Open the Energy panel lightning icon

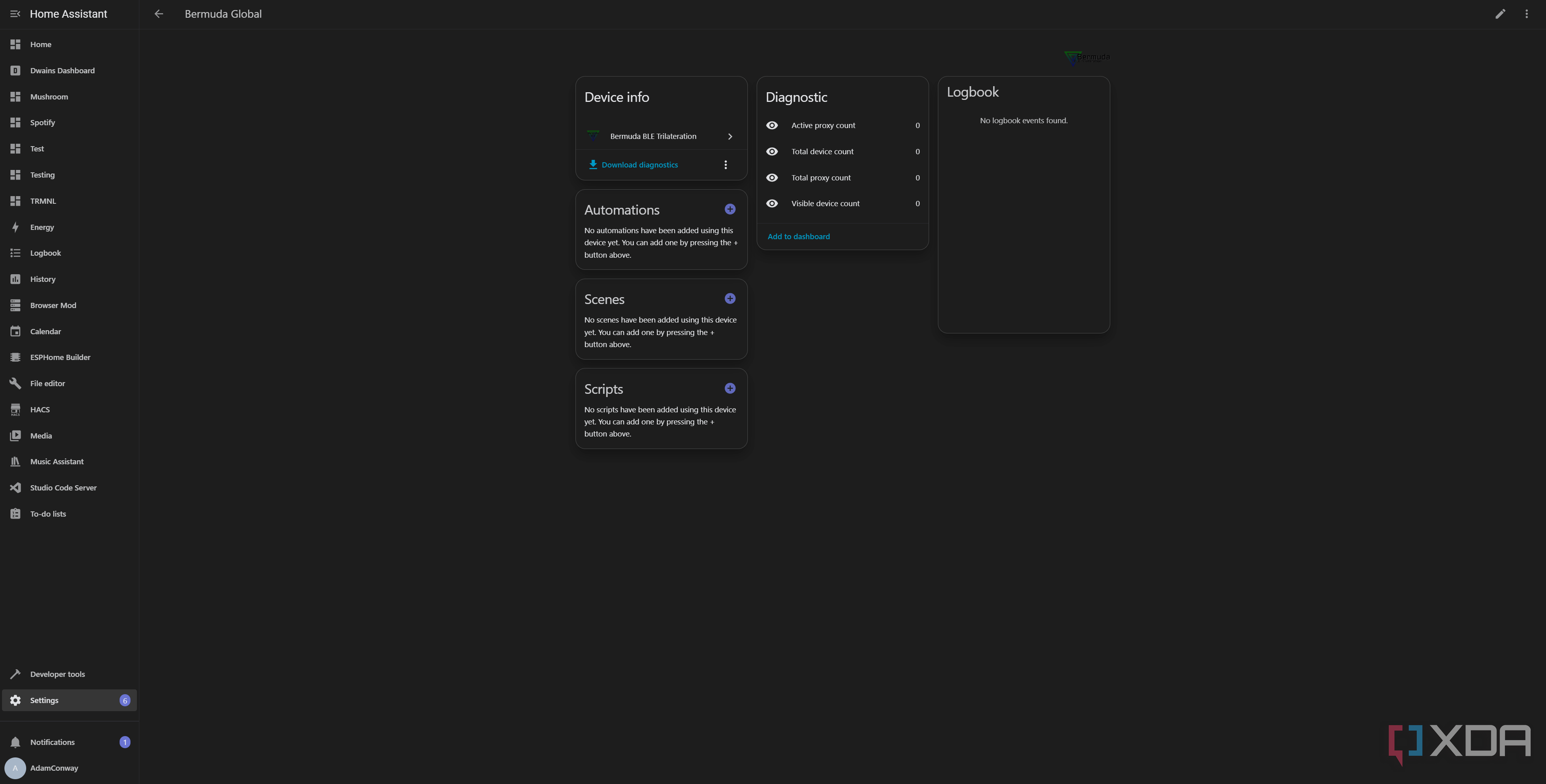16,227
